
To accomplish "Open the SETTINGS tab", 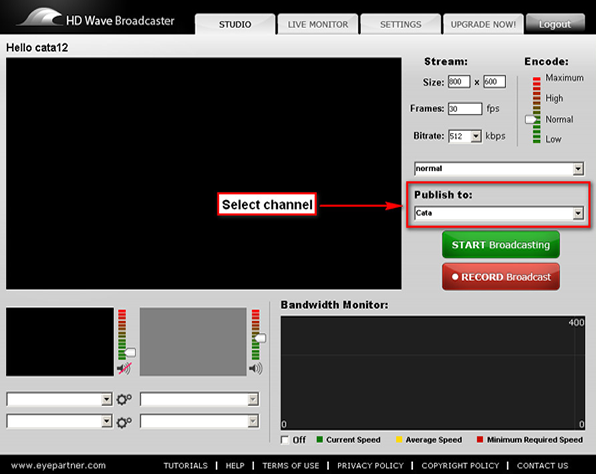I will [x=401, y=24].
